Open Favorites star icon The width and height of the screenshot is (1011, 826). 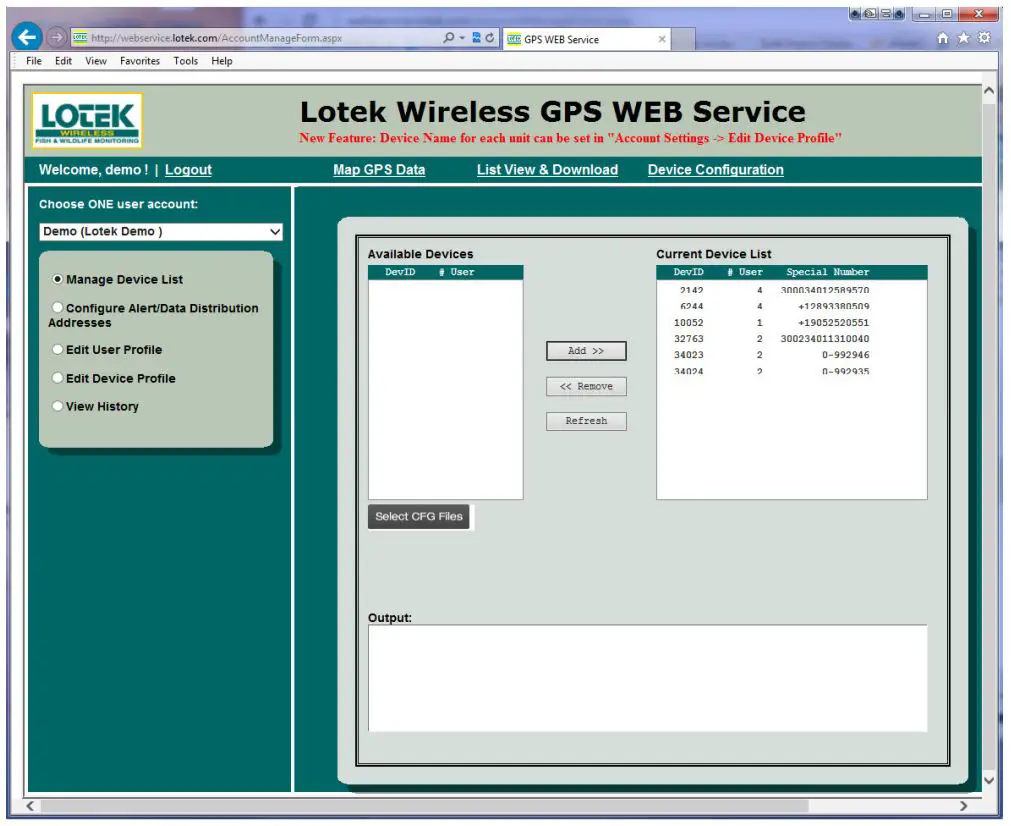pos(963,38)
